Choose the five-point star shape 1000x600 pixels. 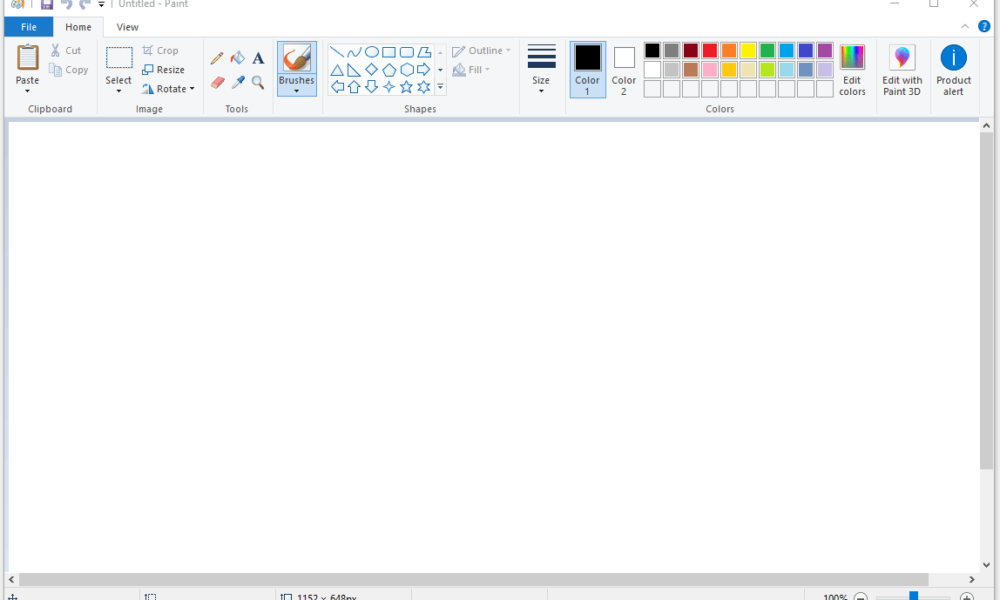pos(406,86)
